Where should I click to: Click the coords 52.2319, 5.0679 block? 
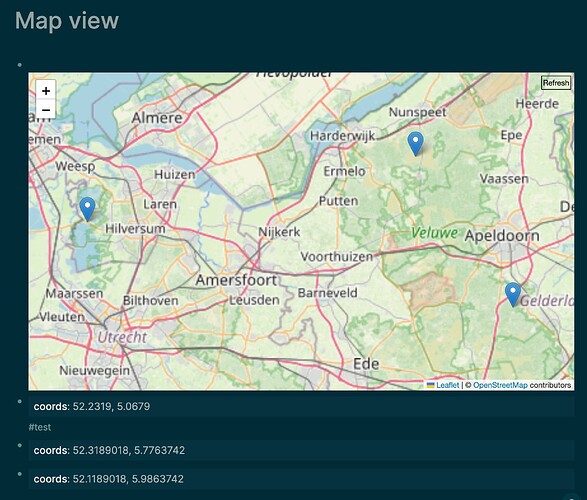[301, 406]
